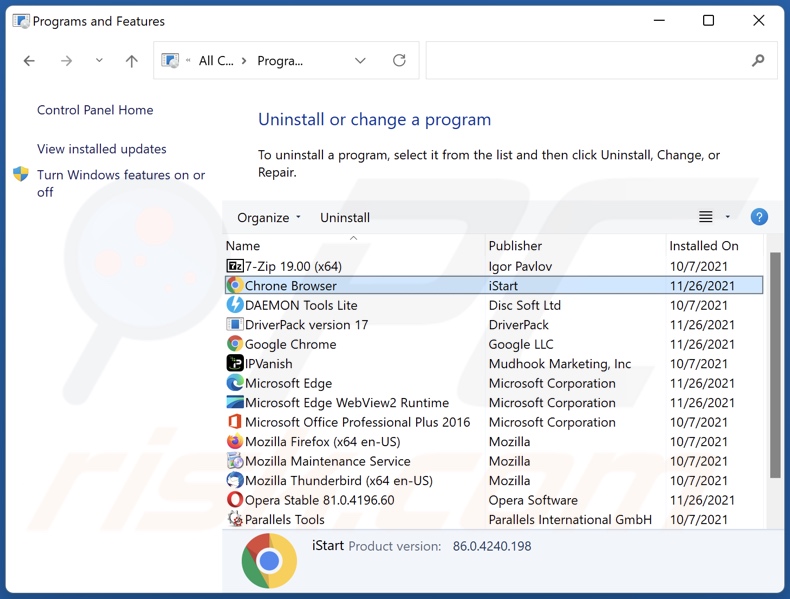Click the Progra... breadcrumb

coord(280,61)
